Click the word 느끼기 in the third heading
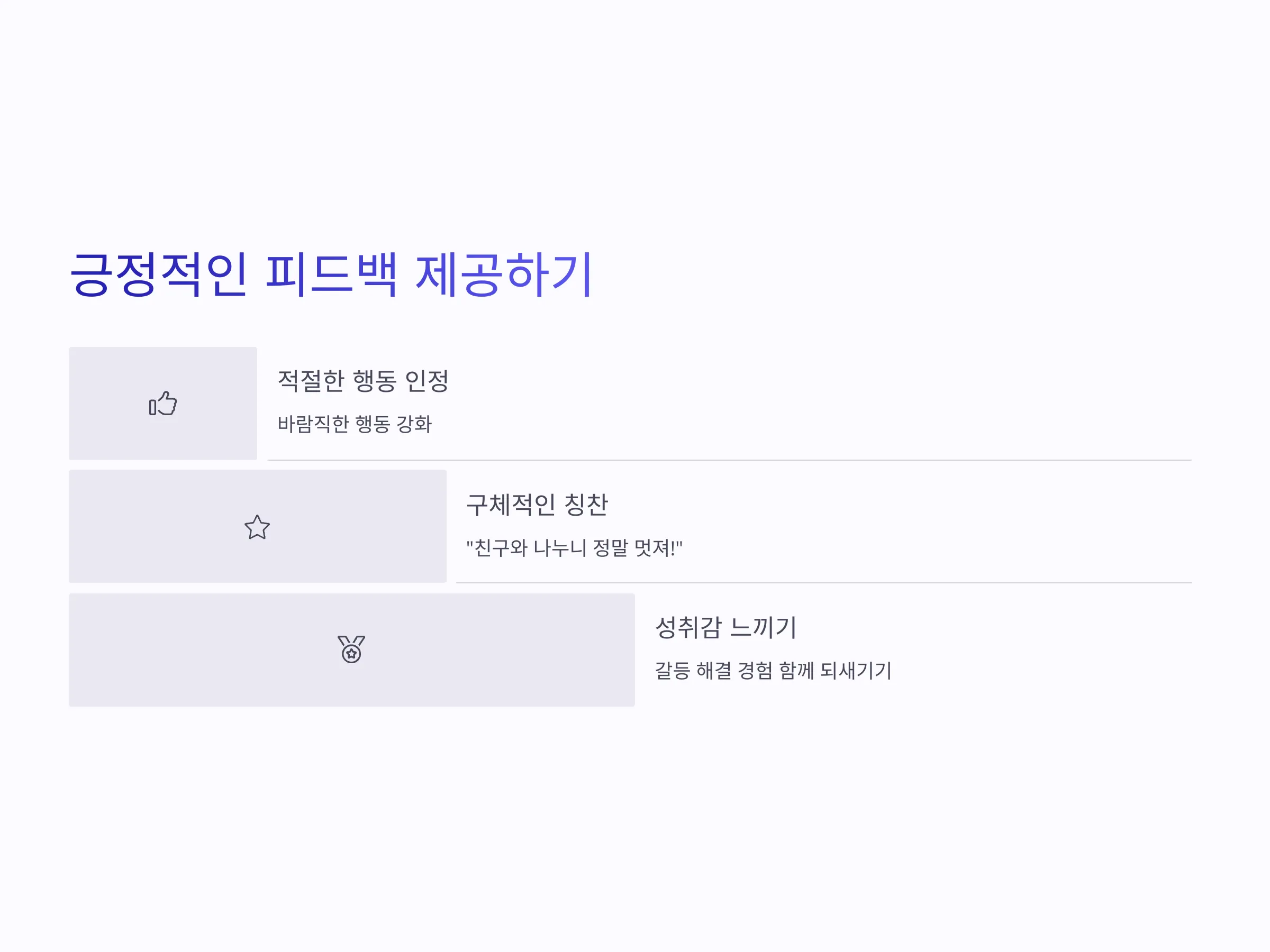 pyautogui.click(x=763, y=627)
